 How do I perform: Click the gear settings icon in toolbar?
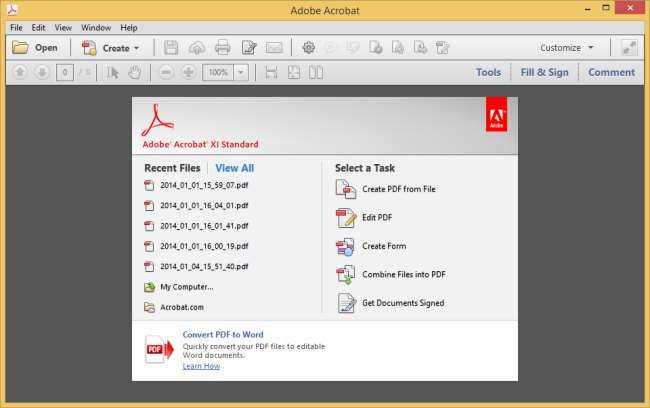(308, 48)
